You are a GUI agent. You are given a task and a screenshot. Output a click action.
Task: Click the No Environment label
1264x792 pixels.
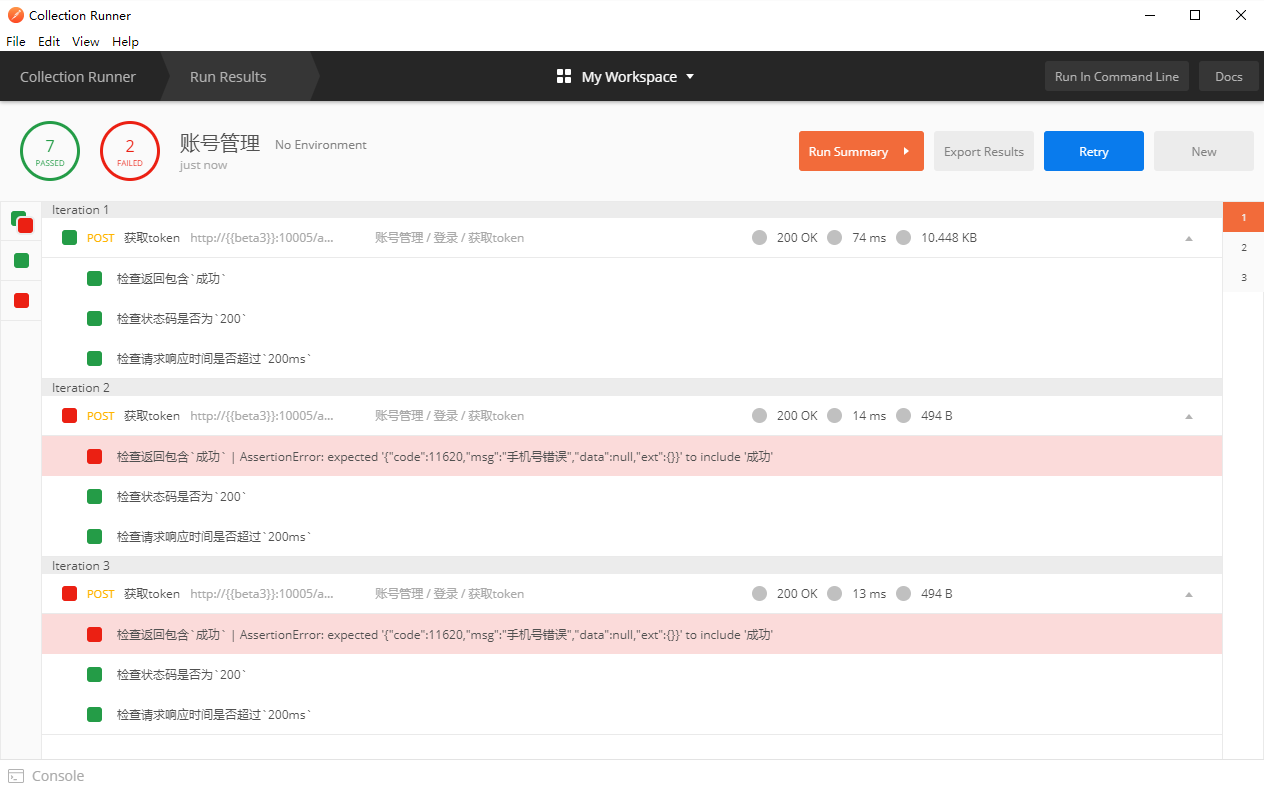click(321, 145)
